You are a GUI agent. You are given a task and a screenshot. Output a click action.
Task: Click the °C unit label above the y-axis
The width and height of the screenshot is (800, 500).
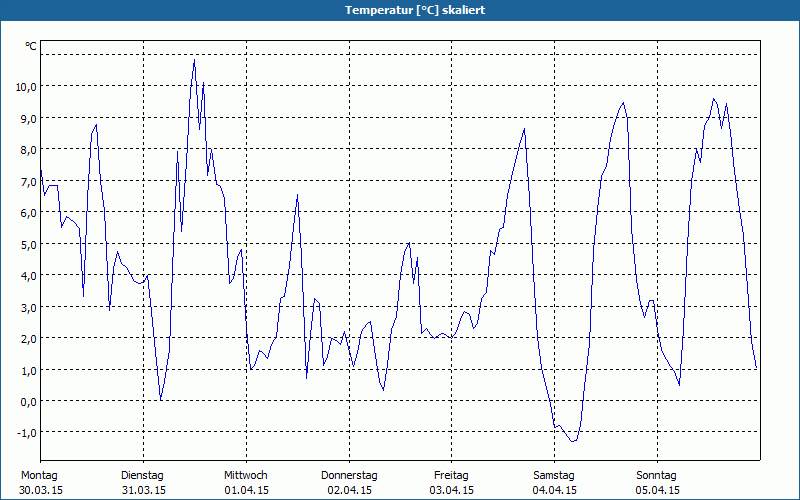click(x=31, y=46)
